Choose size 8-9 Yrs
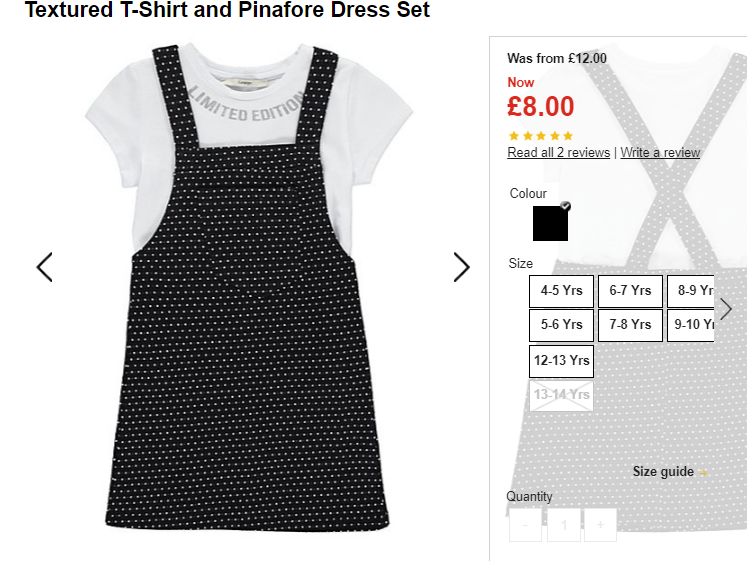This screenshot has height=561, width=747. click(690, 291)
